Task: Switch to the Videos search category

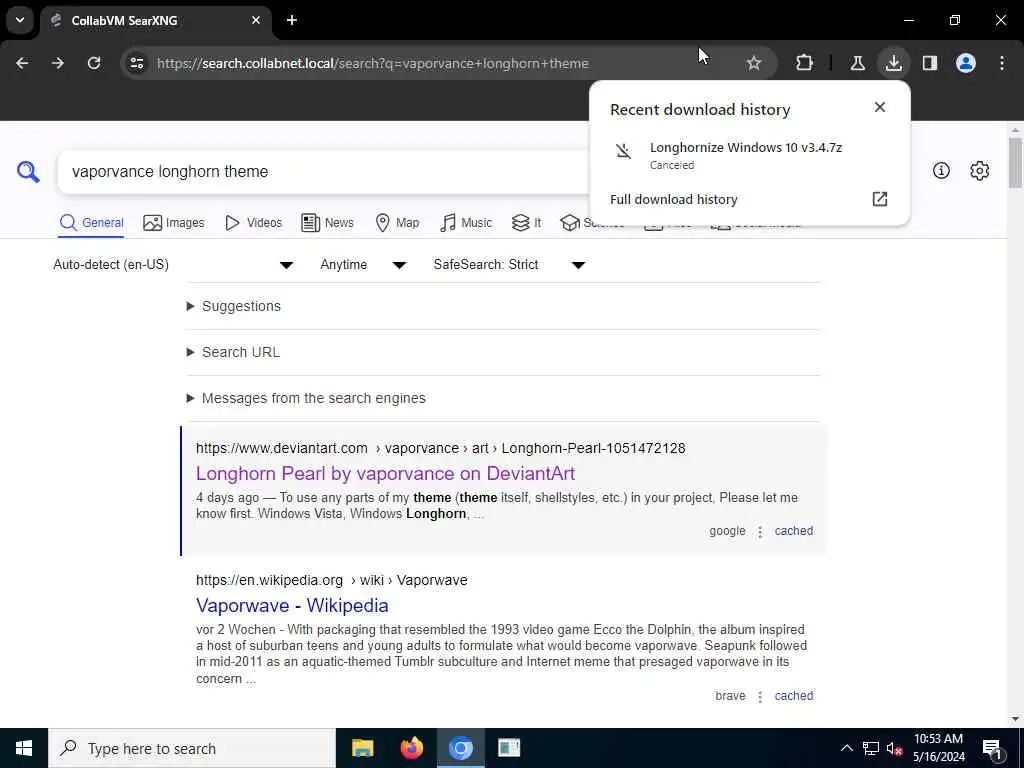Action: (x=253, y=223)
